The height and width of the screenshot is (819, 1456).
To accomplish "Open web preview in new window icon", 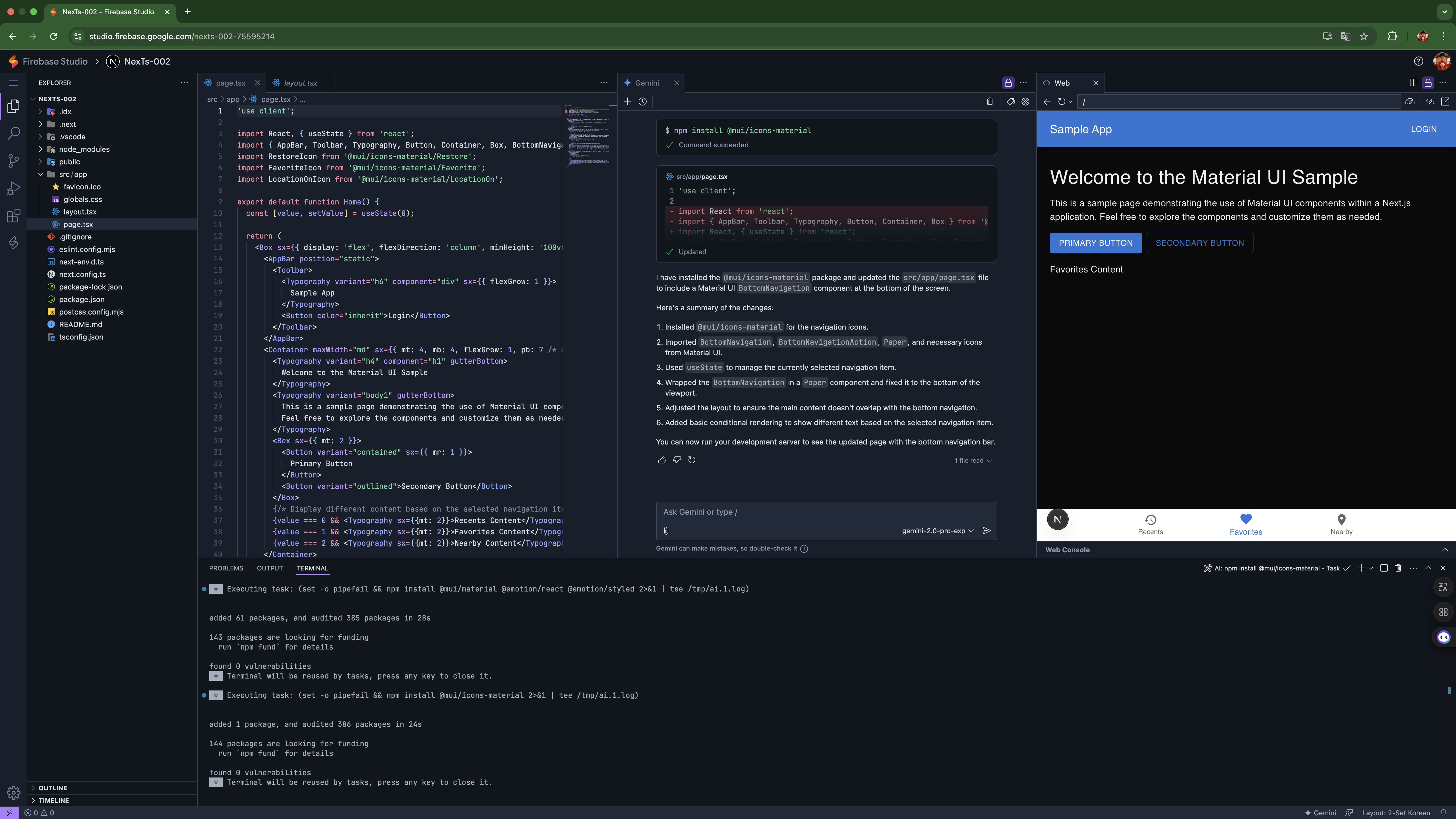I will coord(1445,102).
